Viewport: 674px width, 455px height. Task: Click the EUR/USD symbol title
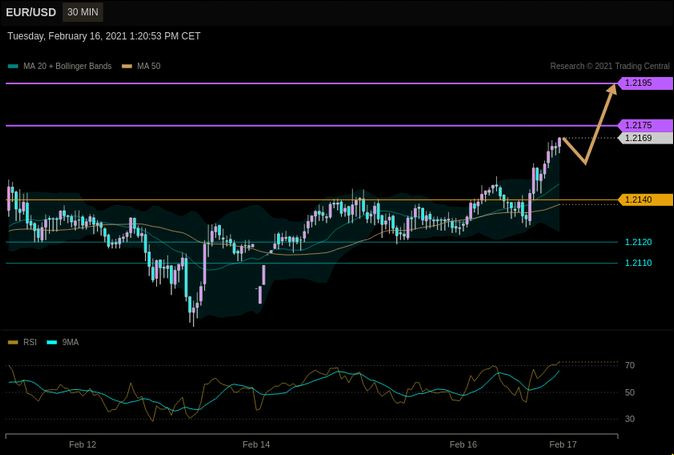tap(31, 12)
